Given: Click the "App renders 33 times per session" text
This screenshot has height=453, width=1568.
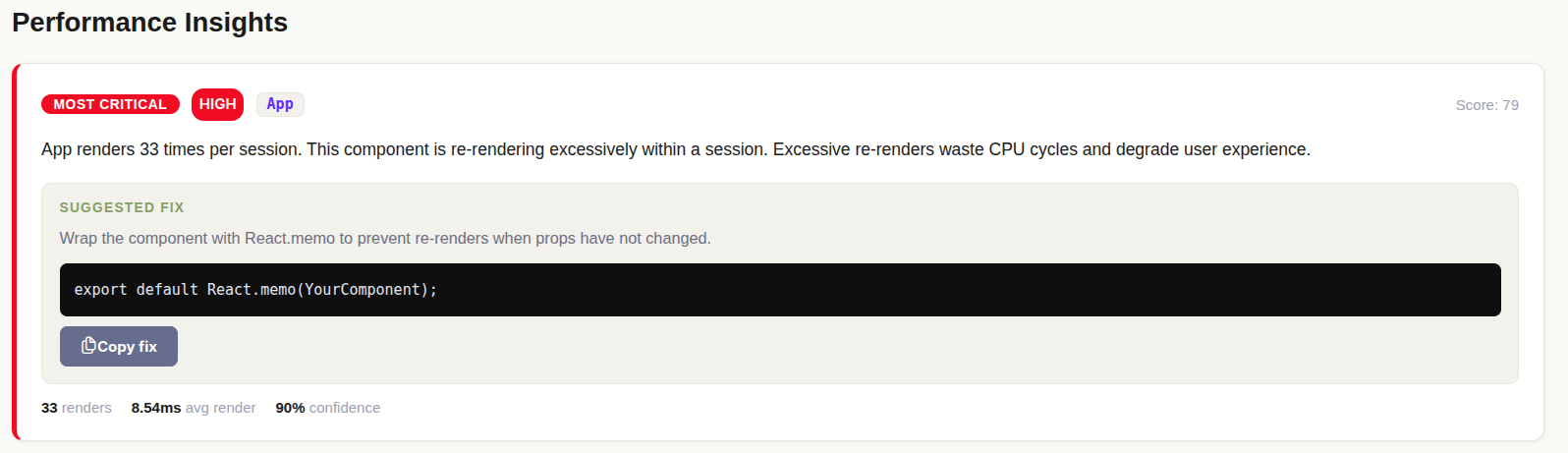Looking at the screenshot, I should pos(171,149).
